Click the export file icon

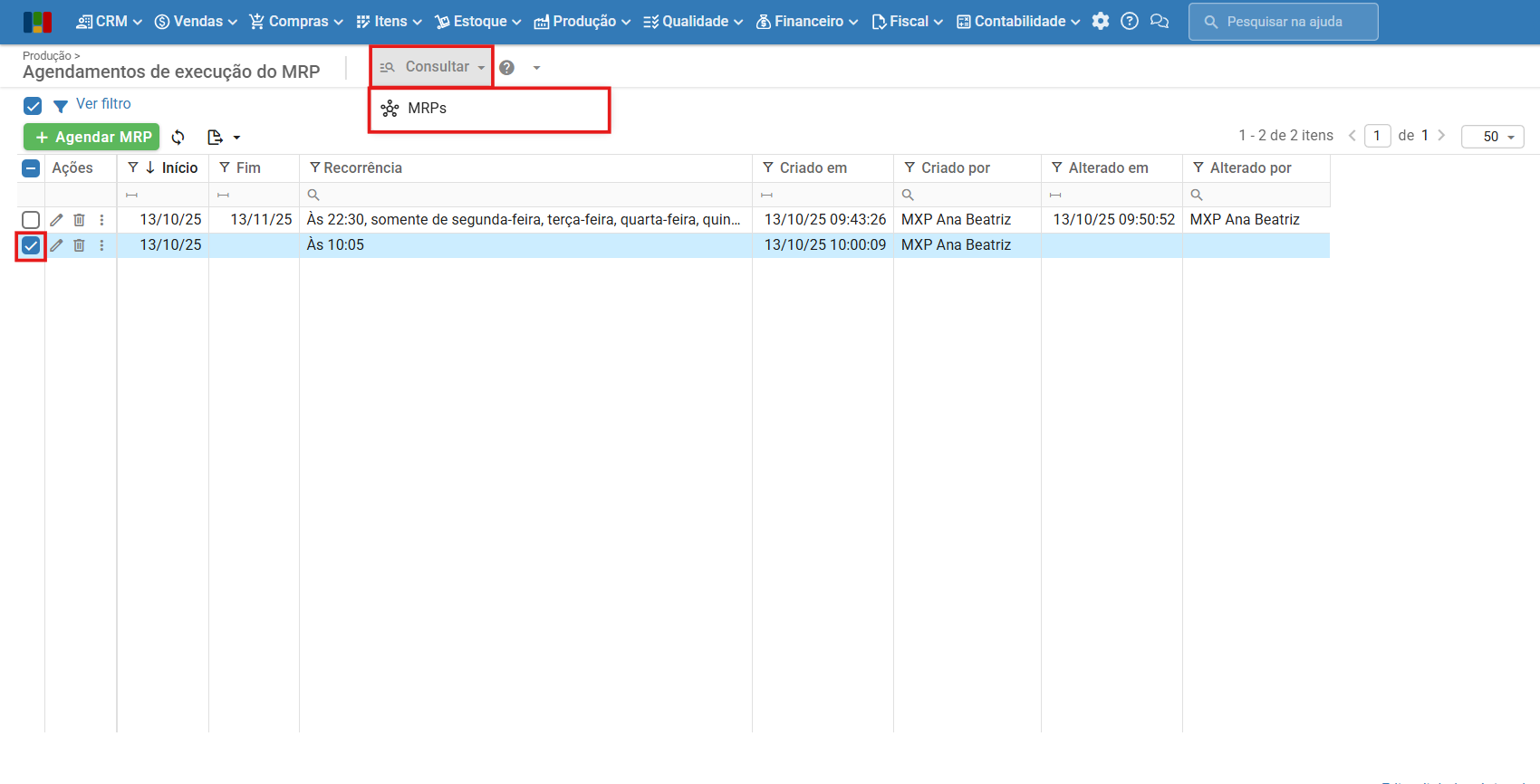point(216,138)
